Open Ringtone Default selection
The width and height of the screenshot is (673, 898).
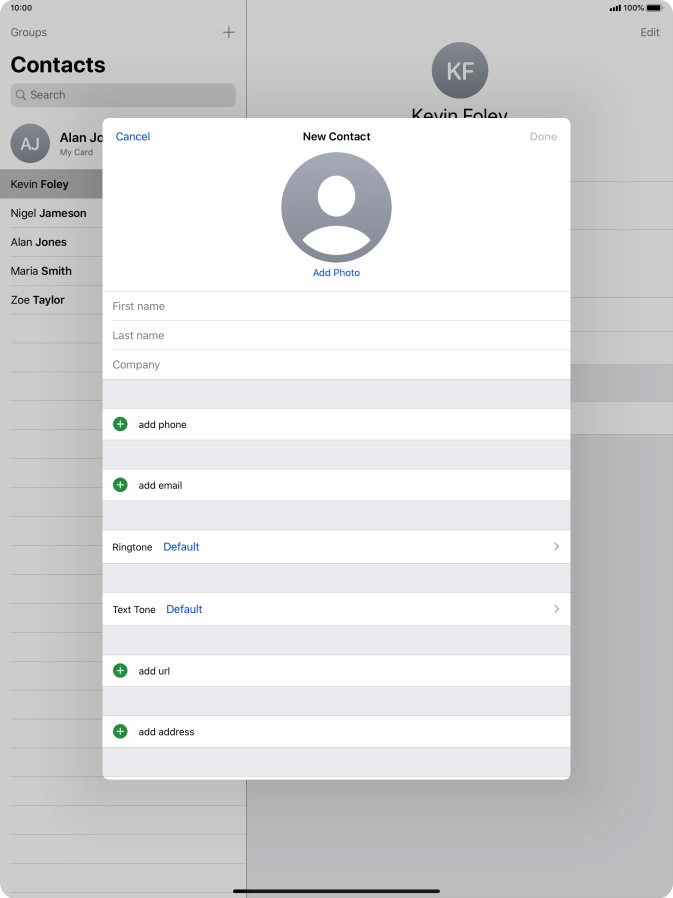(x=181, y=547)
